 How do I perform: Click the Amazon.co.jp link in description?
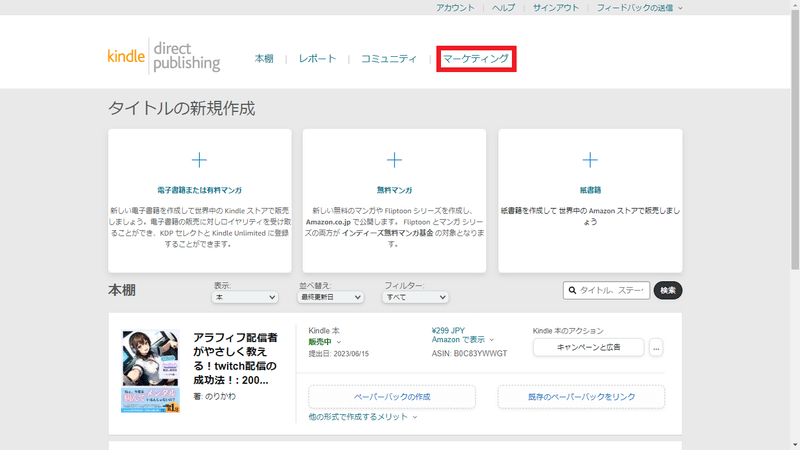click(x=328, y=222)
